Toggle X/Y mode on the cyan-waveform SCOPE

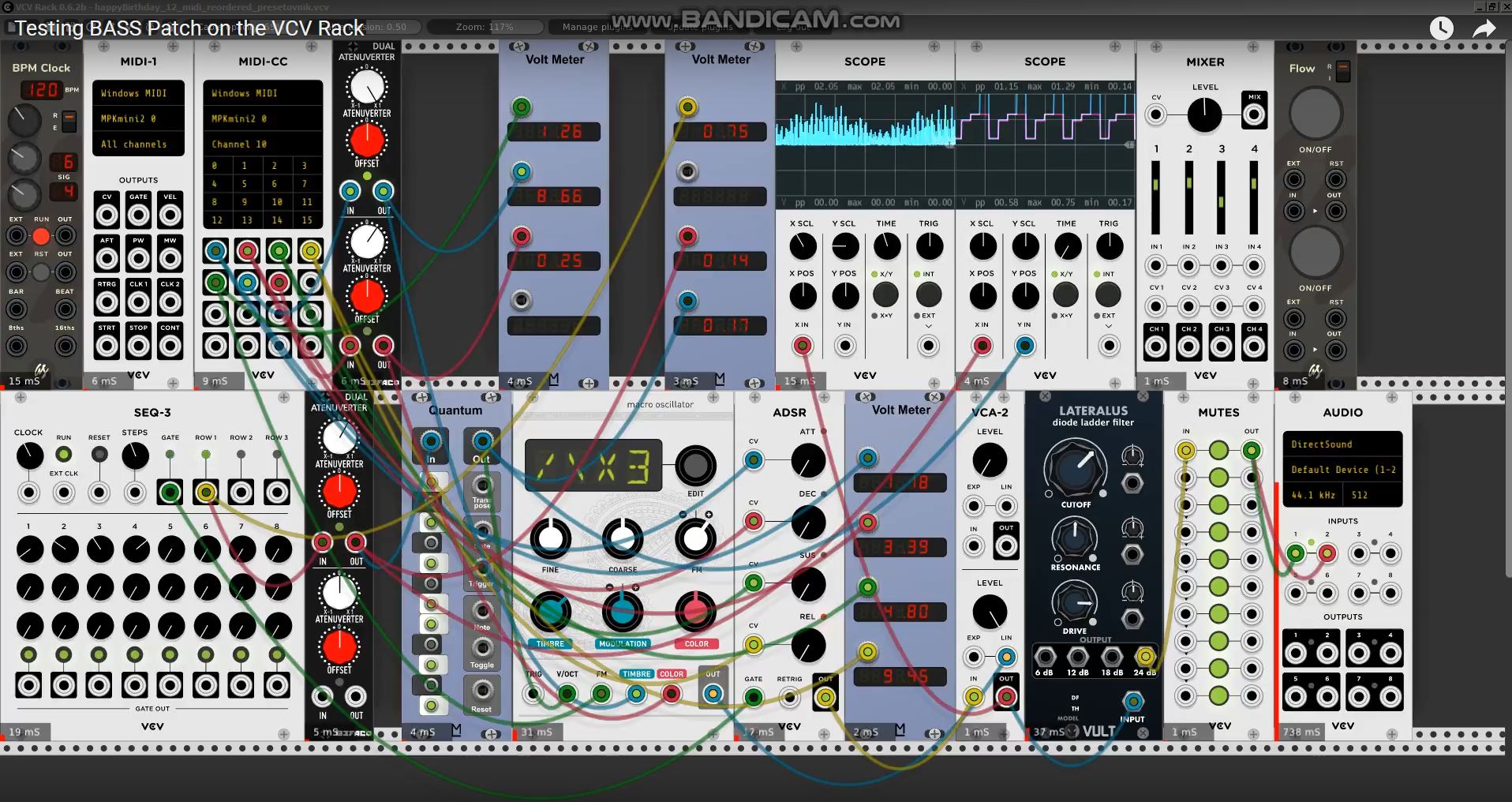[x=885, y=294]
